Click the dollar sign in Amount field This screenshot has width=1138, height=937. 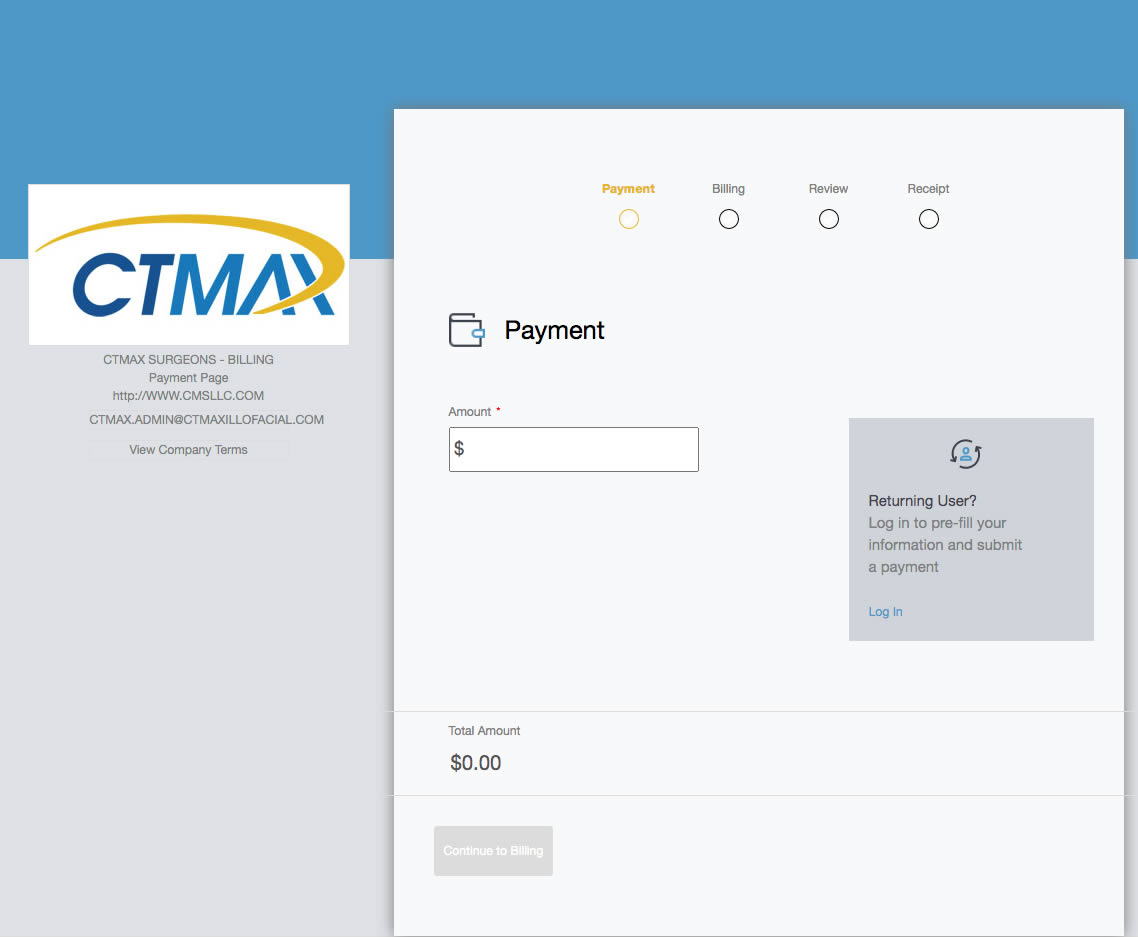pos(458,449)
